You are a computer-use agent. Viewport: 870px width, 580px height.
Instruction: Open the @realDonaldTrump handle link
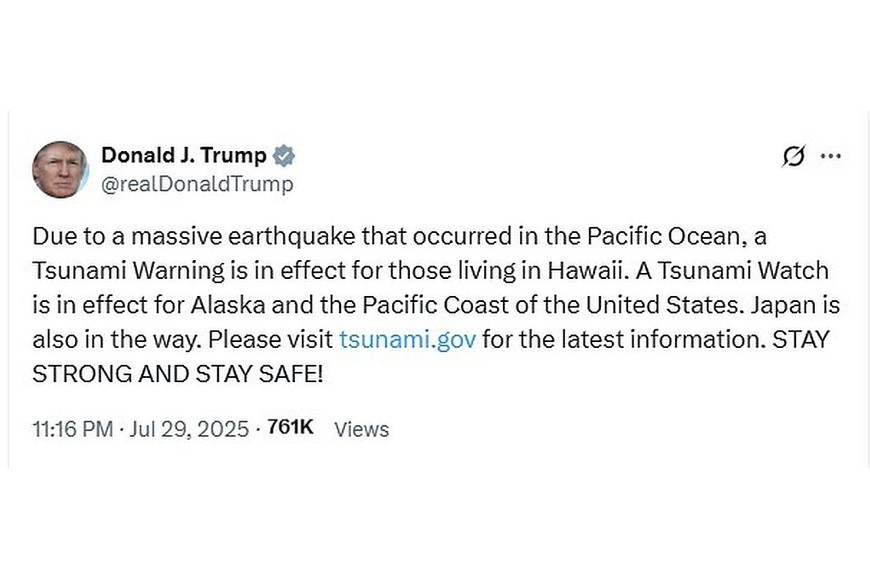pos(197,184)
